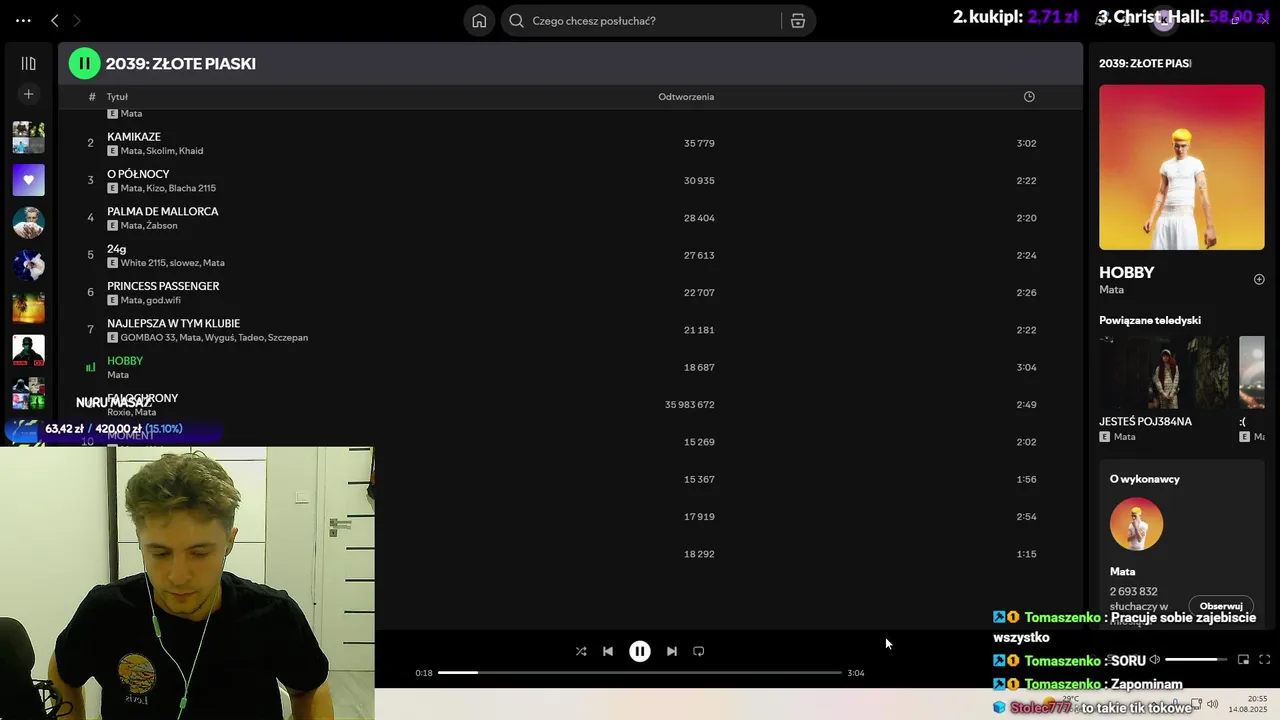Pause playback in the player bar
Image resolution: width=1280 pixels, height=720 pixels.
640,651
